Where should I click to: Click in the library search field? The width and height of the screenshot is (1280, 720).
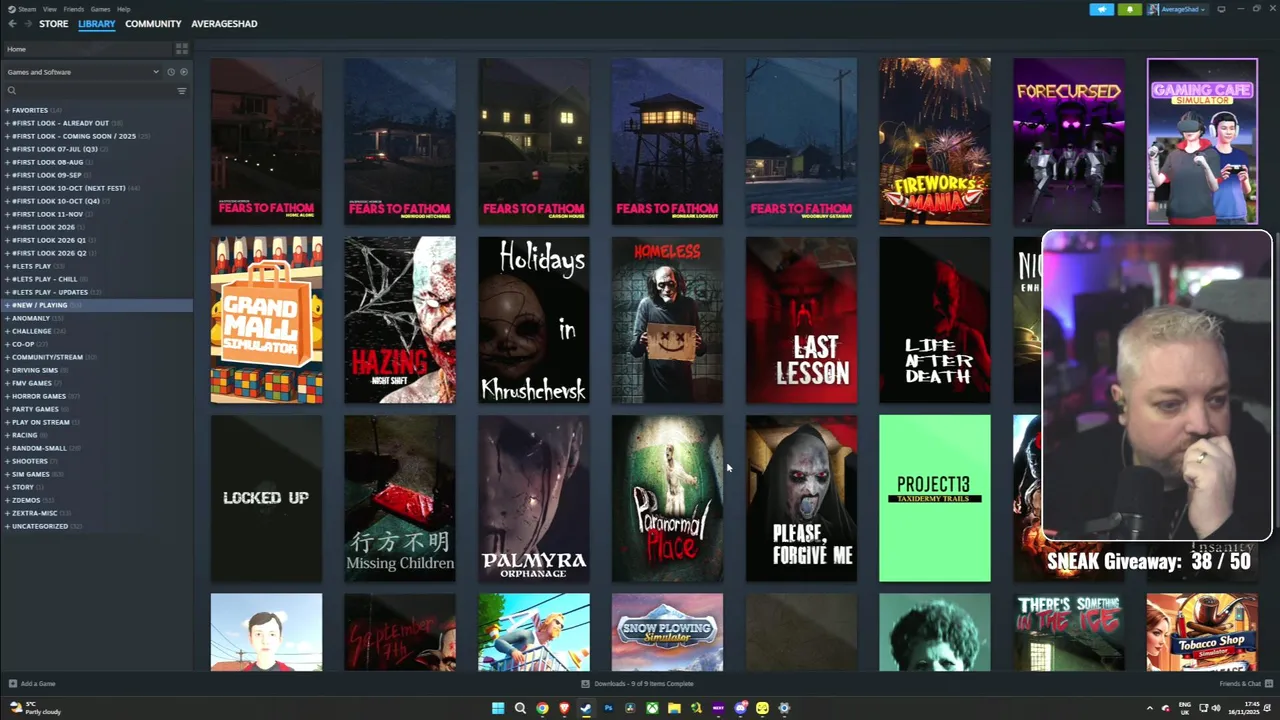click(x=95, y=91)
